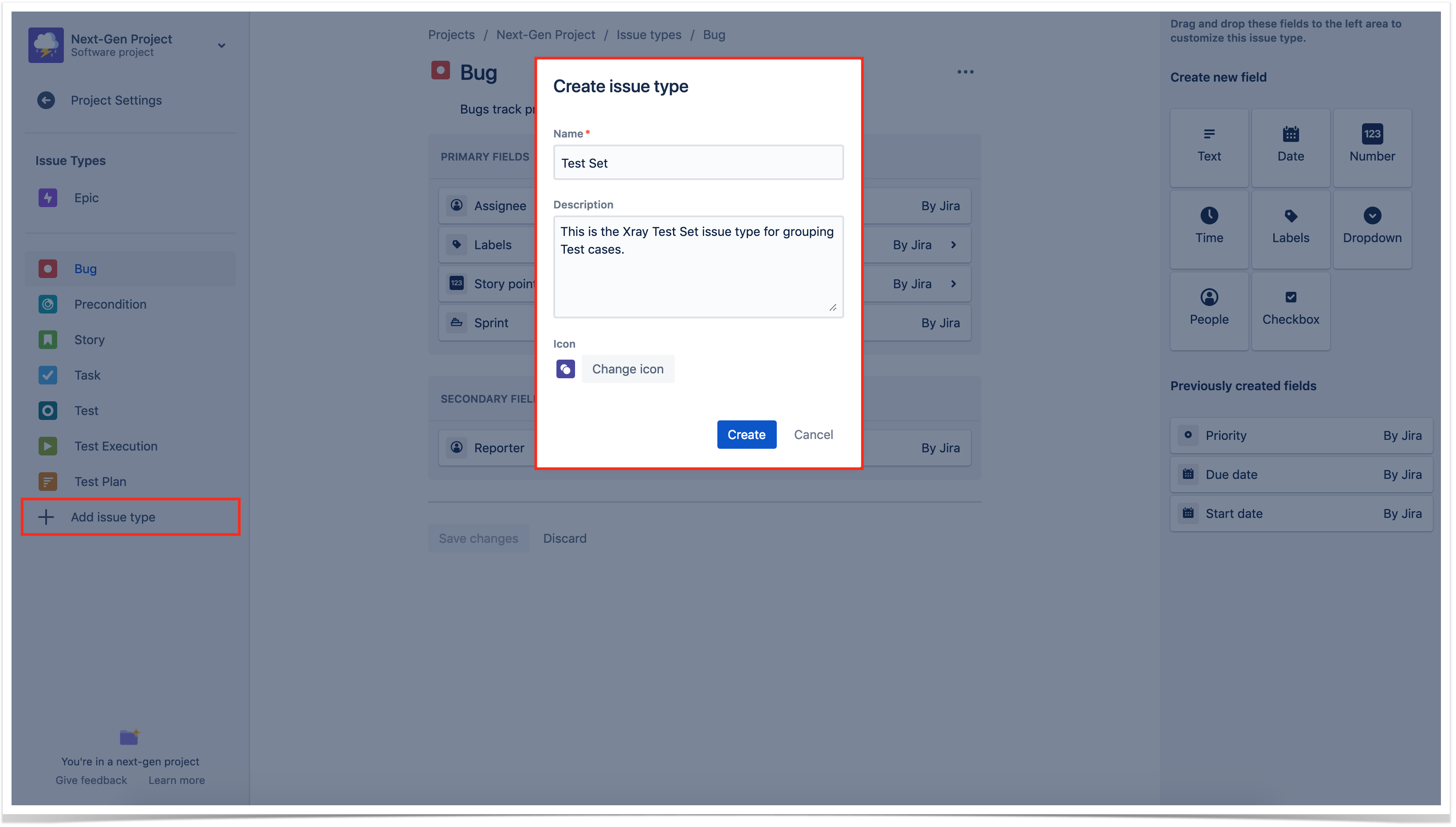Viewport: 1456px width, 827px height.
Task: Click the Assignee field person icon
Action: (x=457, y=206)
